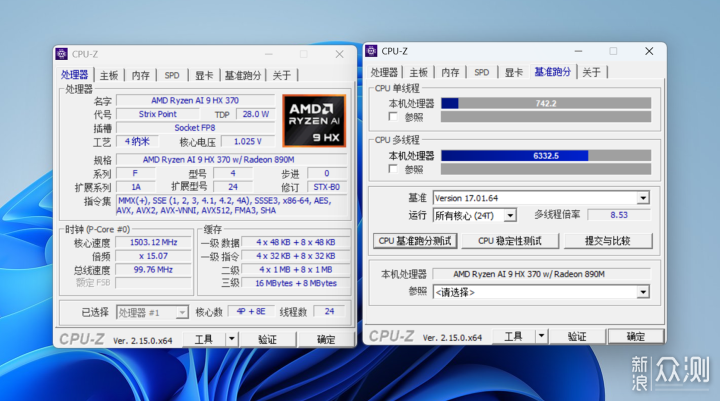Click the 倍频 value x 15.07
Image resolution: width=720 pixels, height=401 pixels.
[153, 256]
